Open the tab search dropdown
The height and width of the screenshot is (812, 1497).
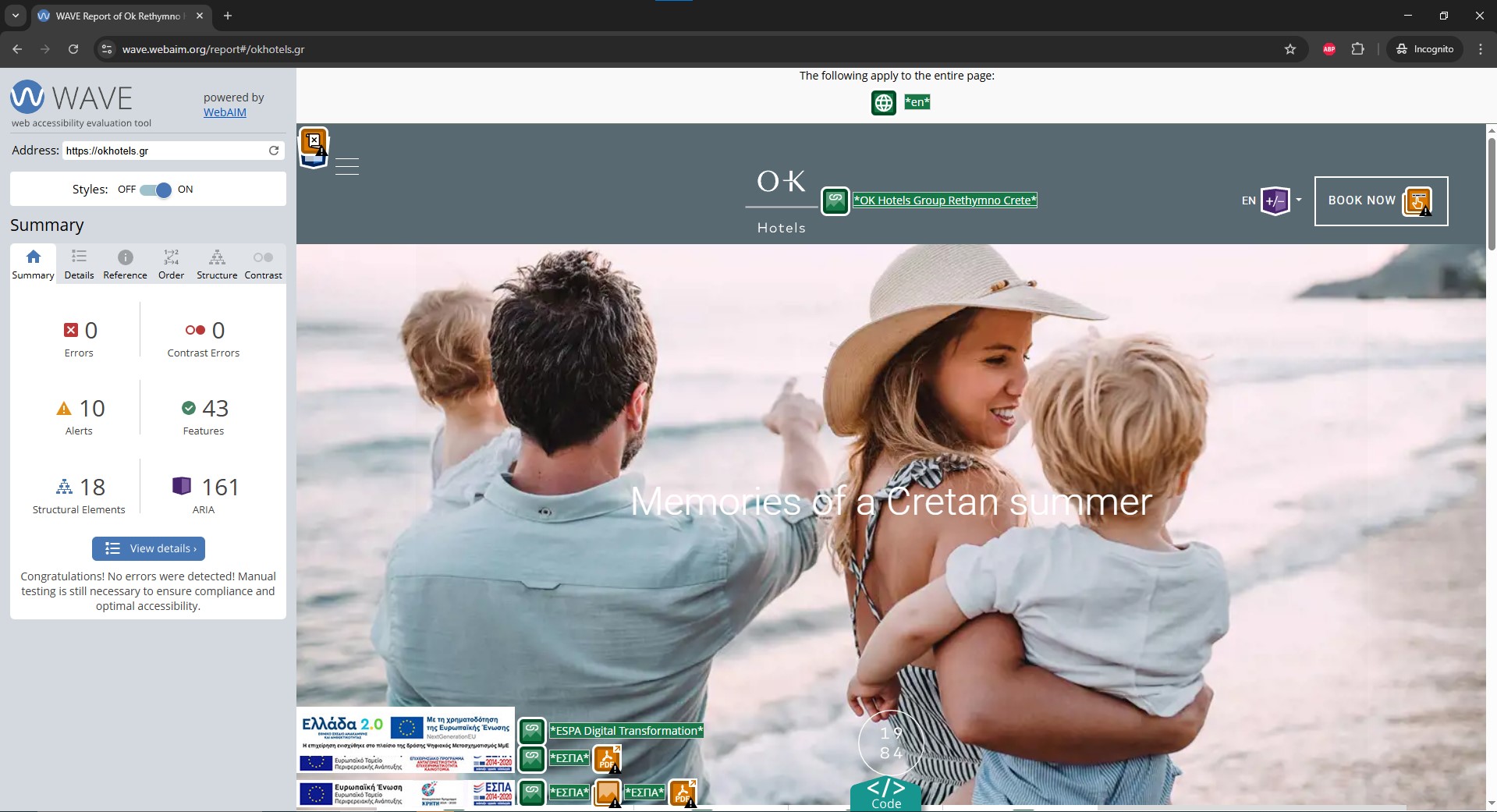tap(15, 16)
